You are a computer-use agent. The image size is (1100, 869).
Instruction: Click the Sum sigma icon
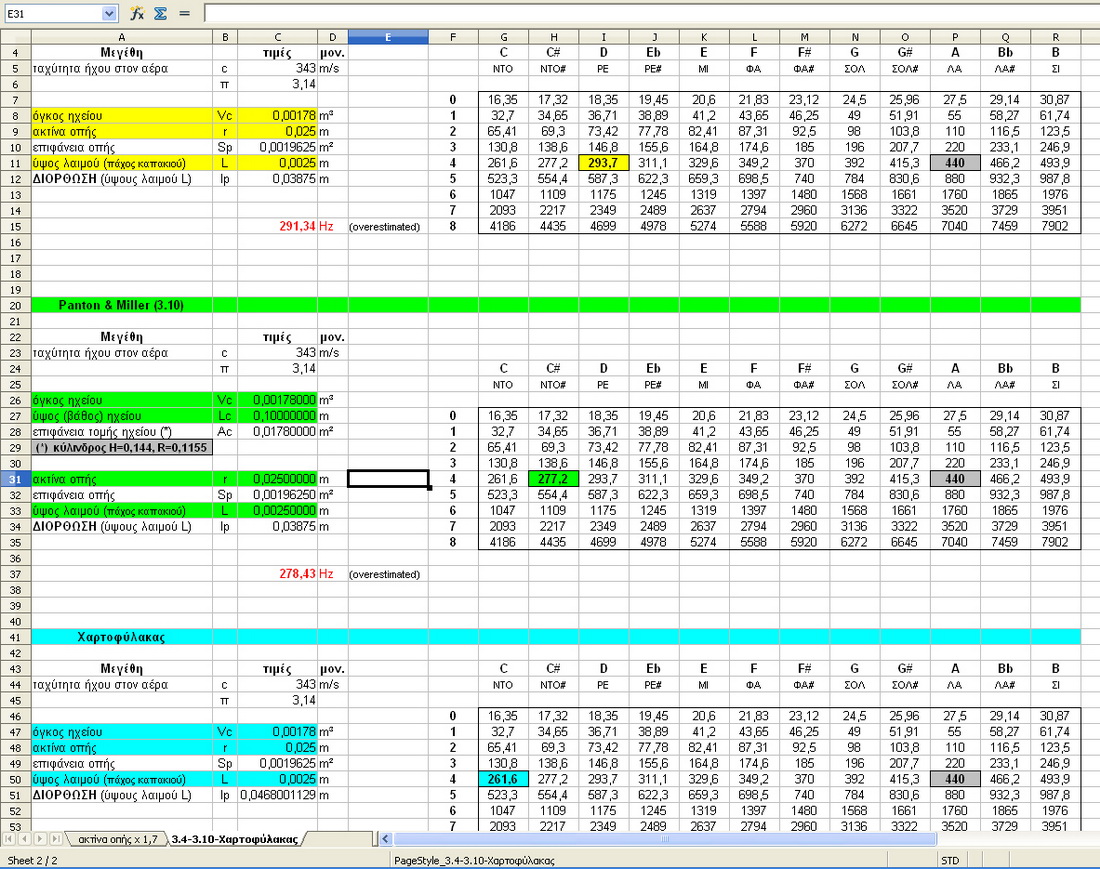(160, 13)
